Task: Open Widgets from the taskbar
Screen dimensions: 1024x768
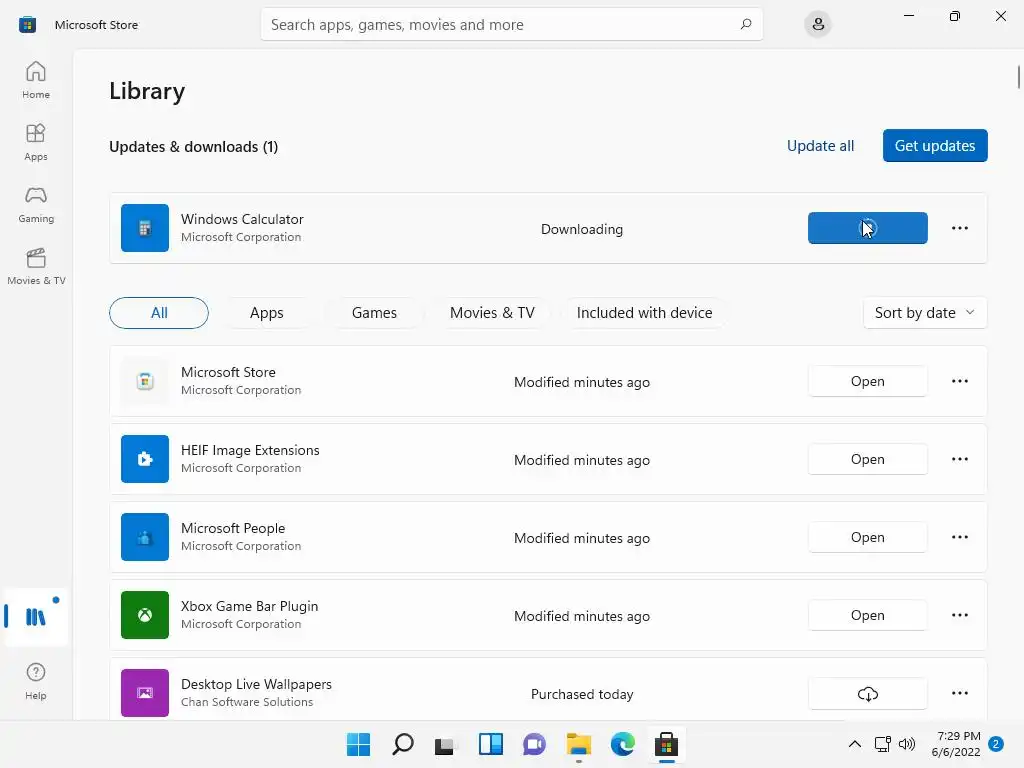Action: pos(490,744)
